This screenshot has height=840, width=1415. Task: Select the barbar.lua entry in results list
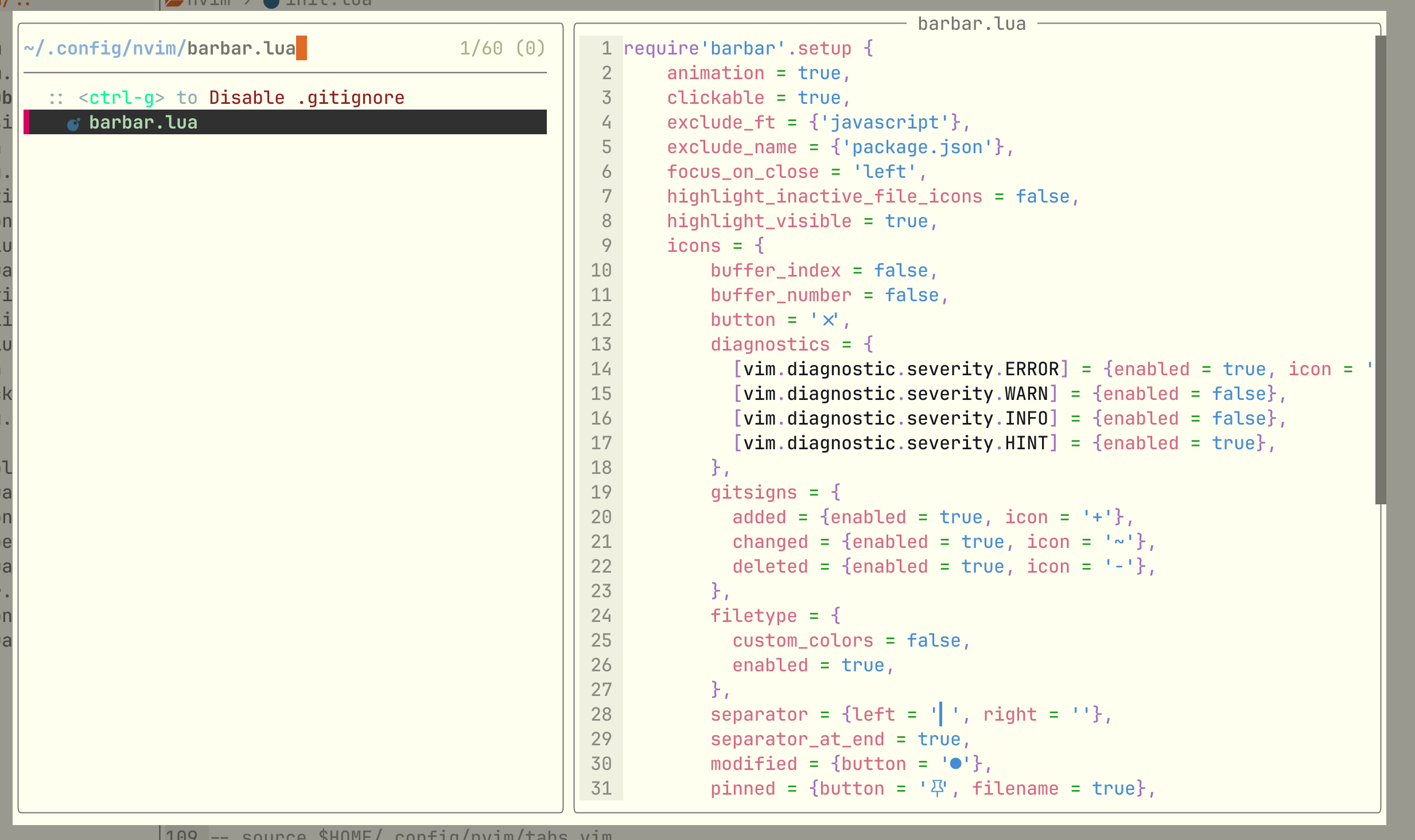[x=143, y=122]
